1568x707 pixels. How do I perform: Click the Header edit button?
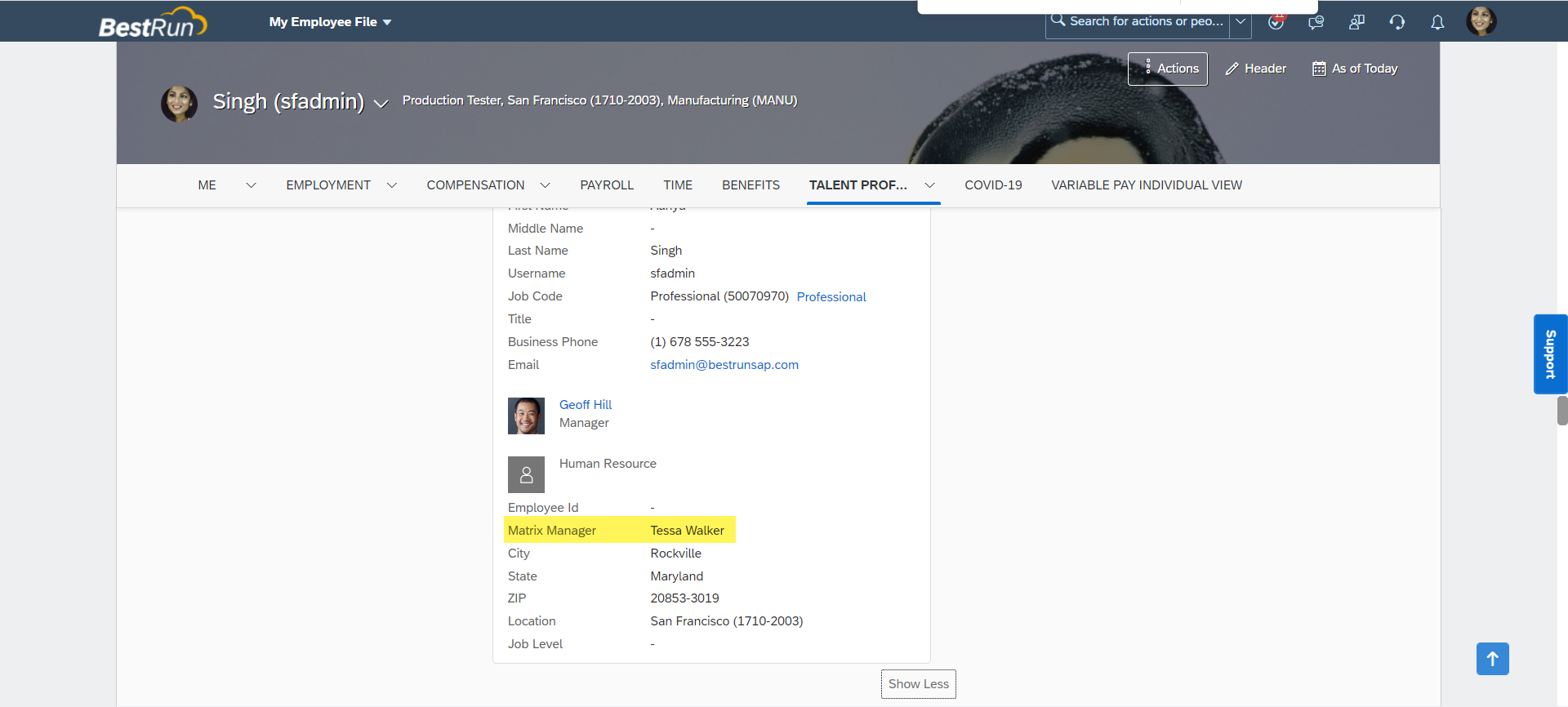1256,69
